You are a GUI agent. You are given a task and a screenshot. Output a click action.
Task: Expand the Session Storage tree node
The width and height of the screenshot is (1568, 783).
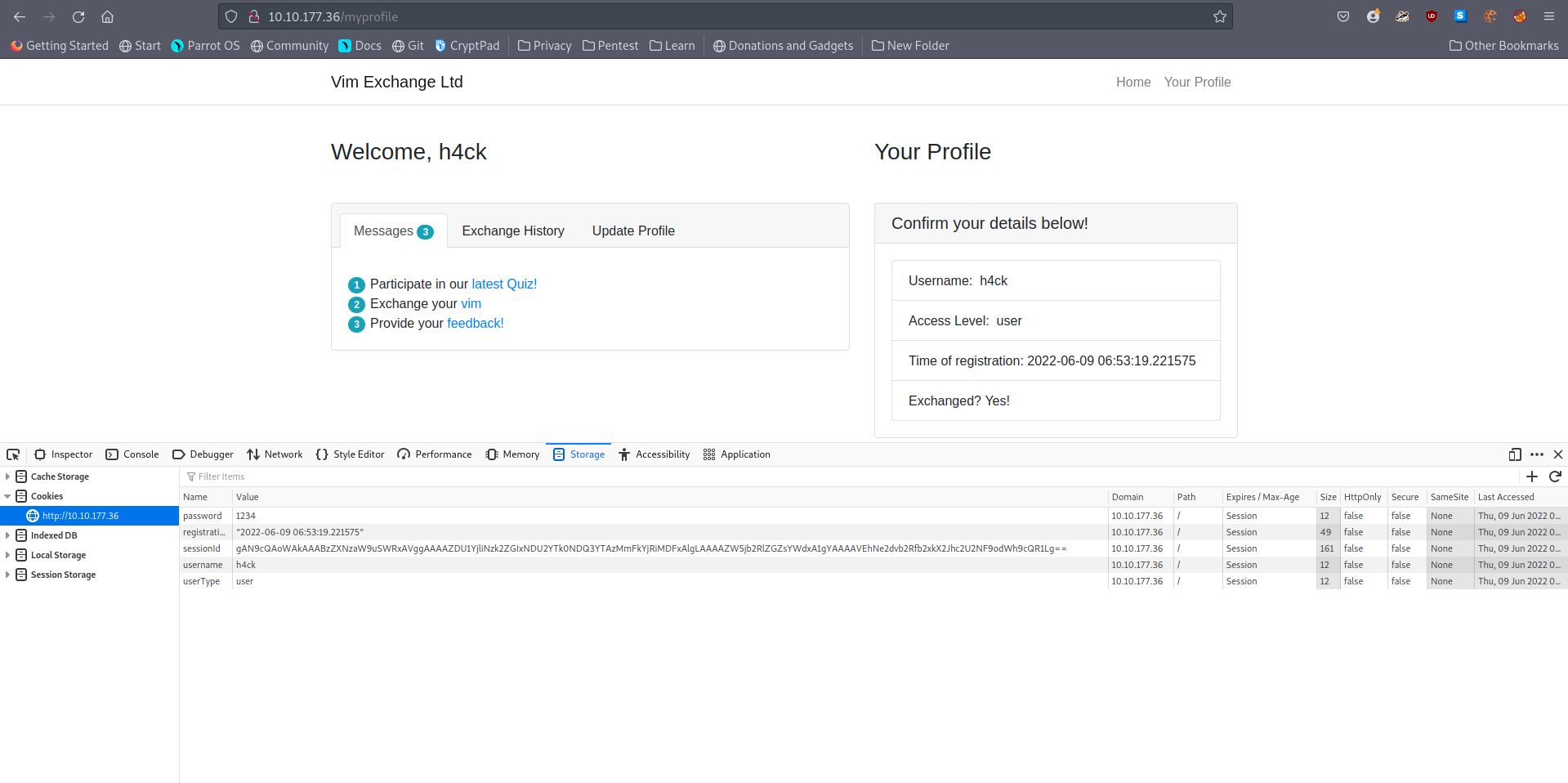[x=8, y=575]
